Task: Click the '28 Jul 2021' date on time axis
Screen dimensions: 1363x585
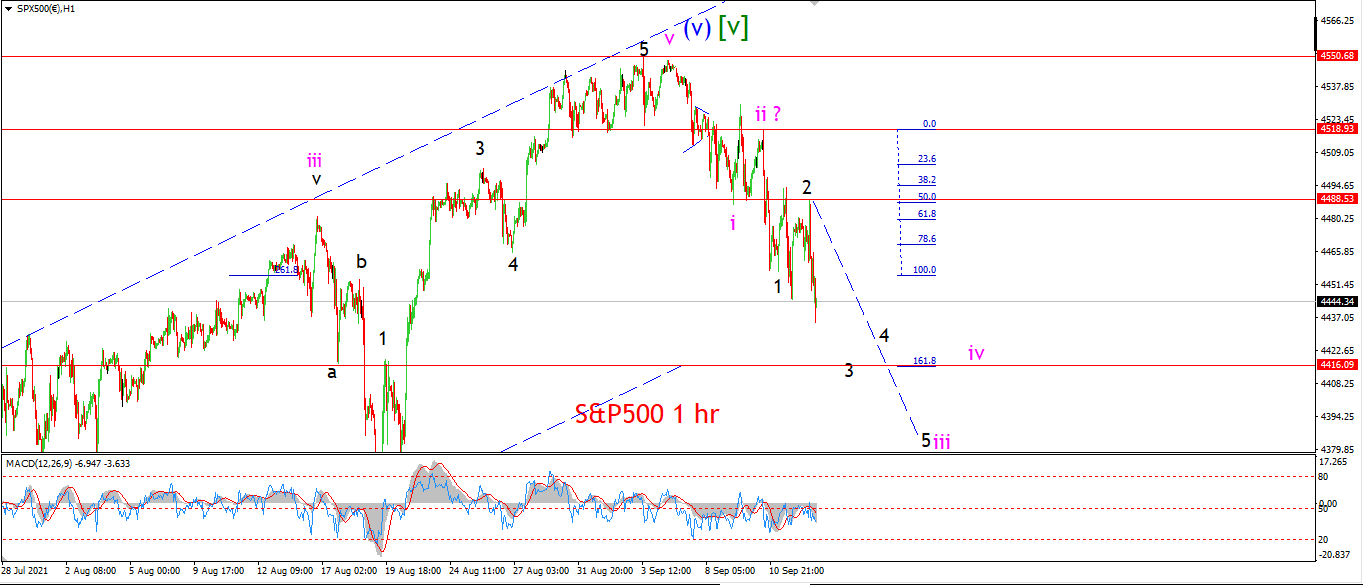Action: point(26,570)
